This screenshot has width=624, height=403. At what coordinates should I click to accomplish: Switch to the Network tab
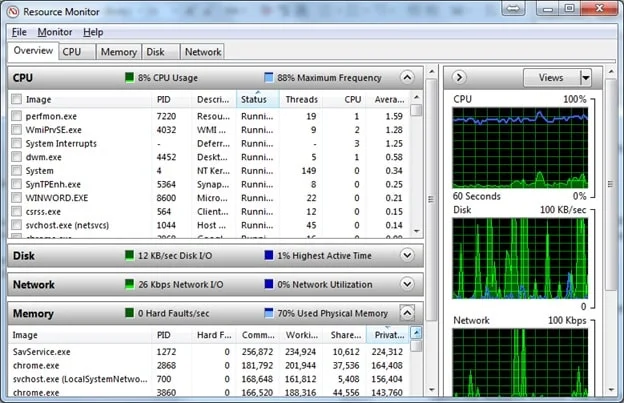203,52
